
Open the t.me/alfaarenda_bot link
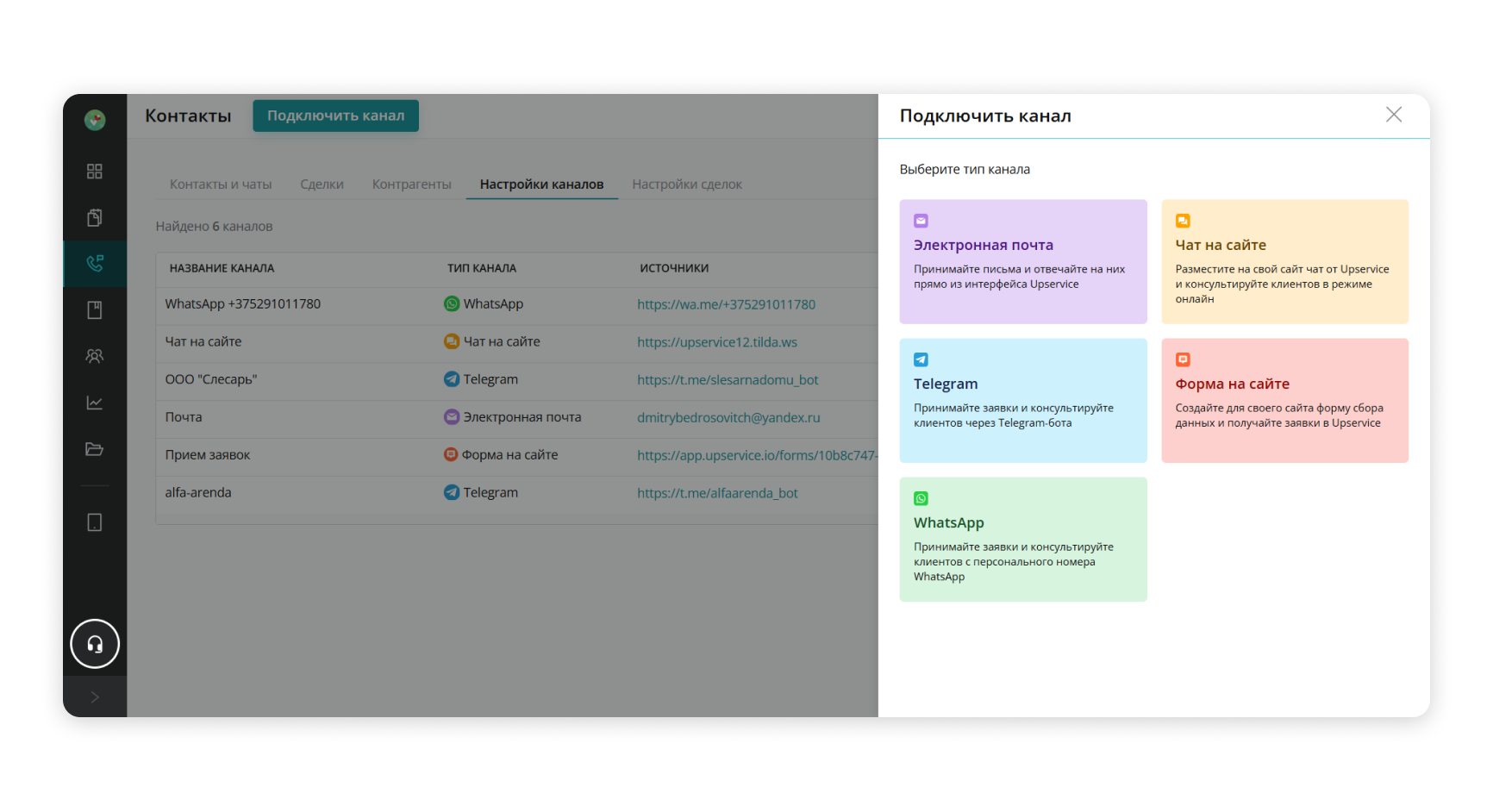717,493
